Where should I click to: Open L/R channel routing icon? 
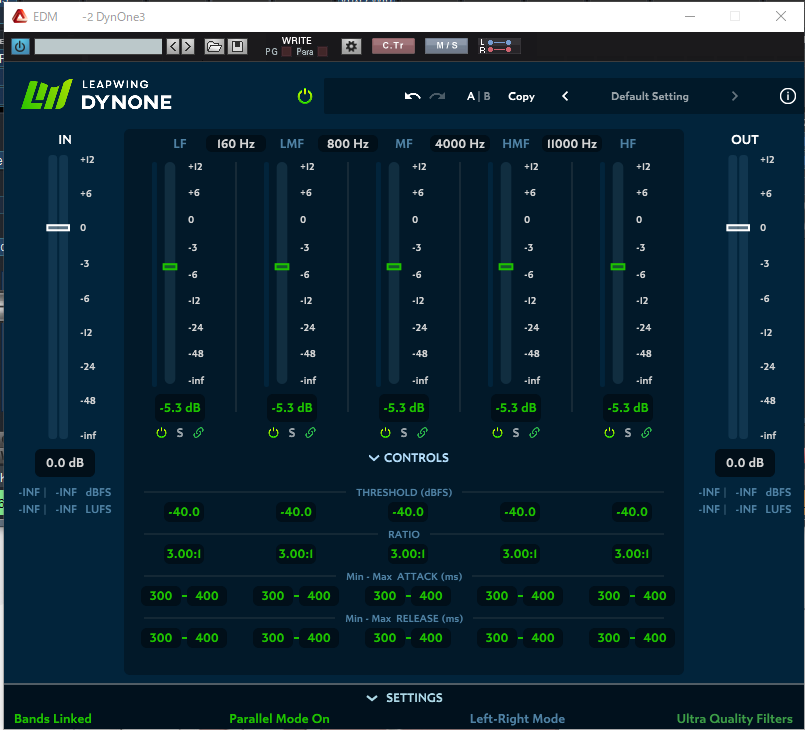499,46
